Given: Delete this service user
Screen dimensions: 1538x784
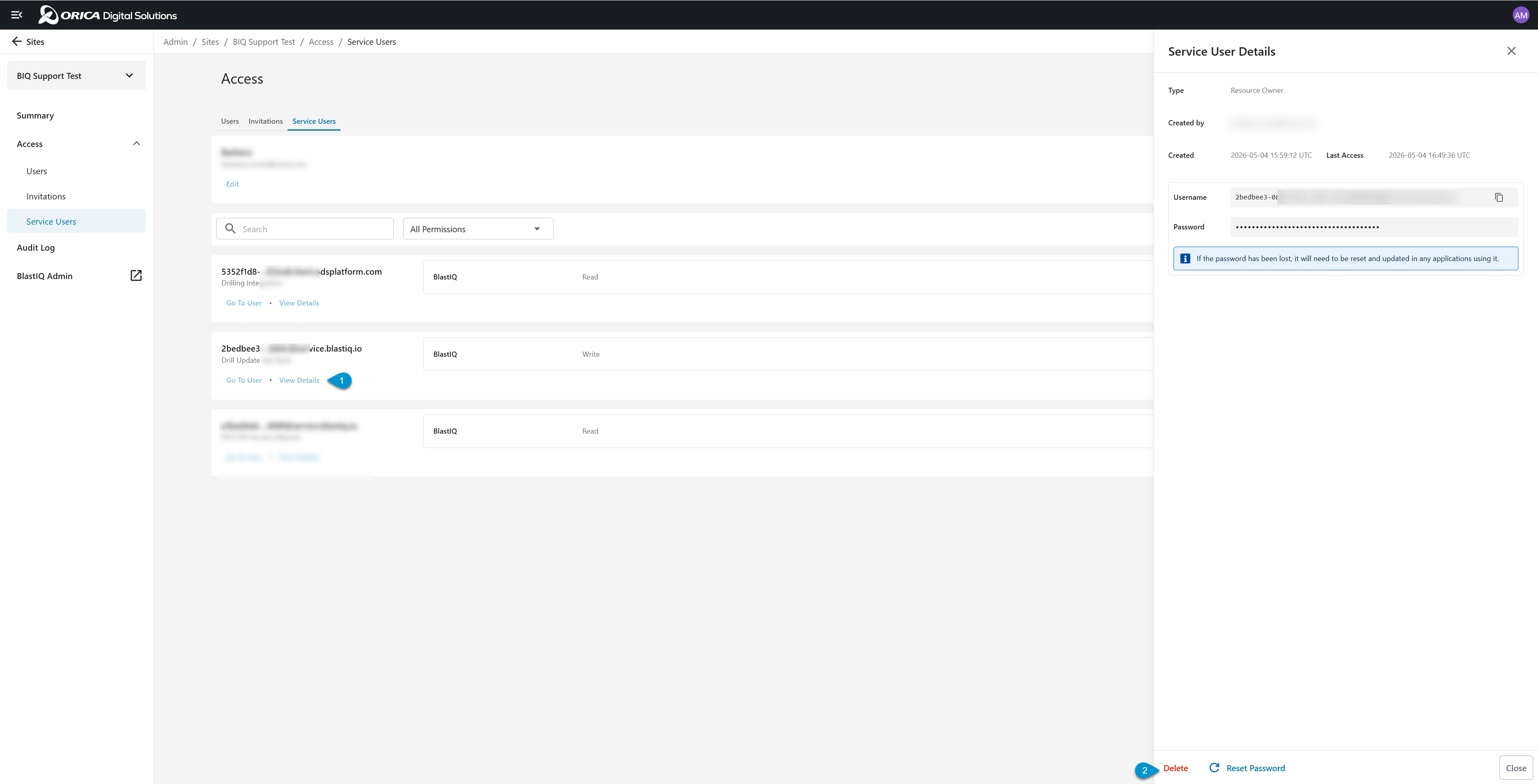Looking at the screenshot, I should 1175,768.
